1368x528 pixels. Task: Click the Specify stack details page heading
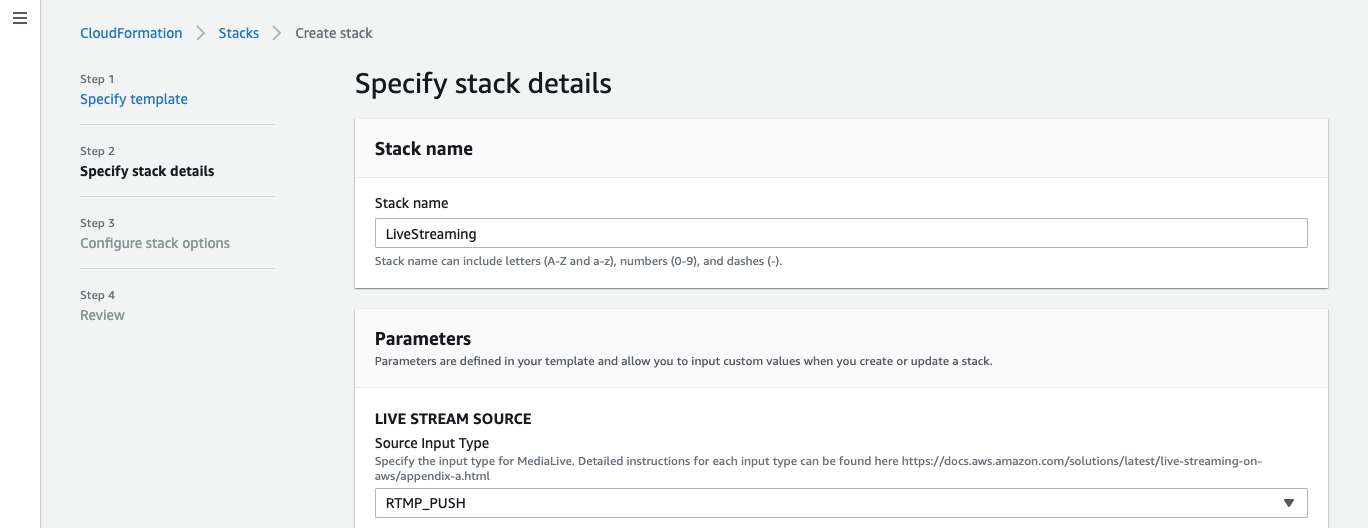pyautogui.click(x=483, y=83)
